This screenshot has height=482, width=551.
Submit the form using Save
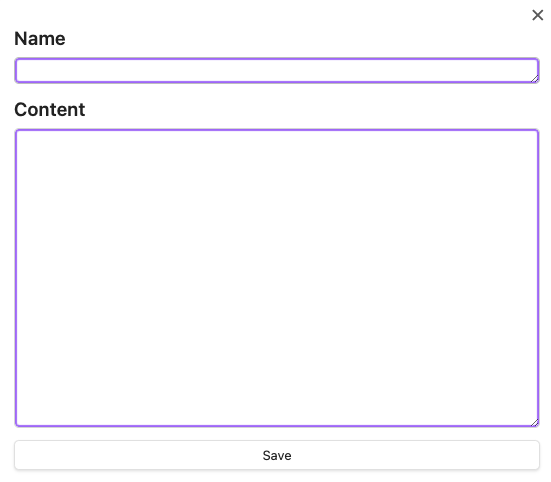coord(277,455)
